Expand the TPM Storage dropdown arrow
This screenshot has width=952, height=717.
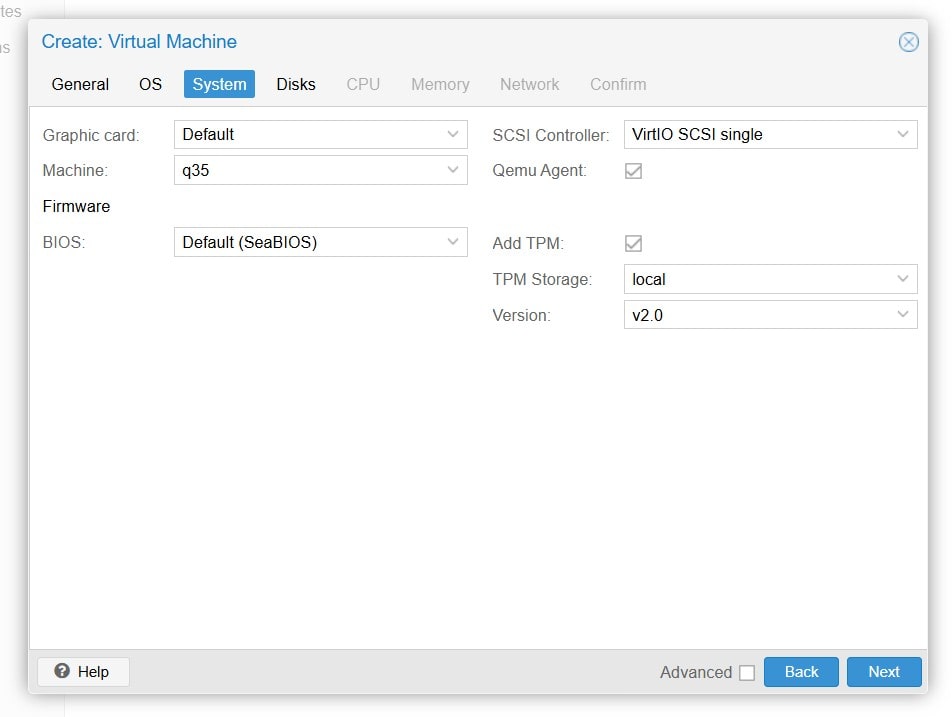(903, 279)
